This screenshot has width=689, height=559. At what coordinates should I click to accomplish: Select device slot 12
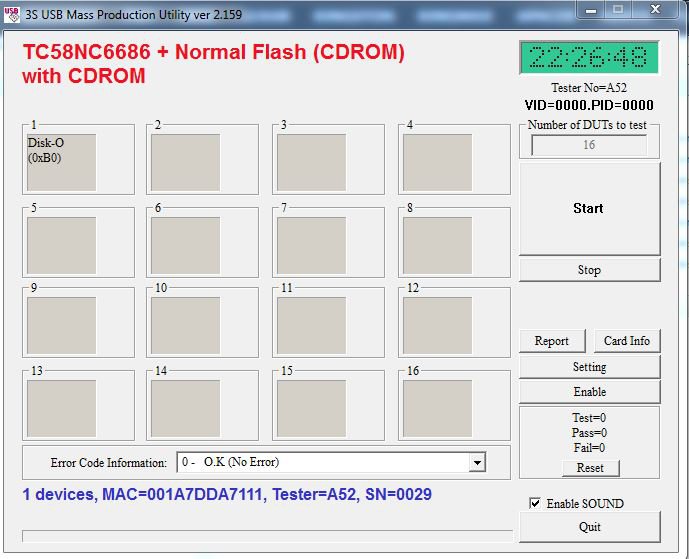pos(437,325)
